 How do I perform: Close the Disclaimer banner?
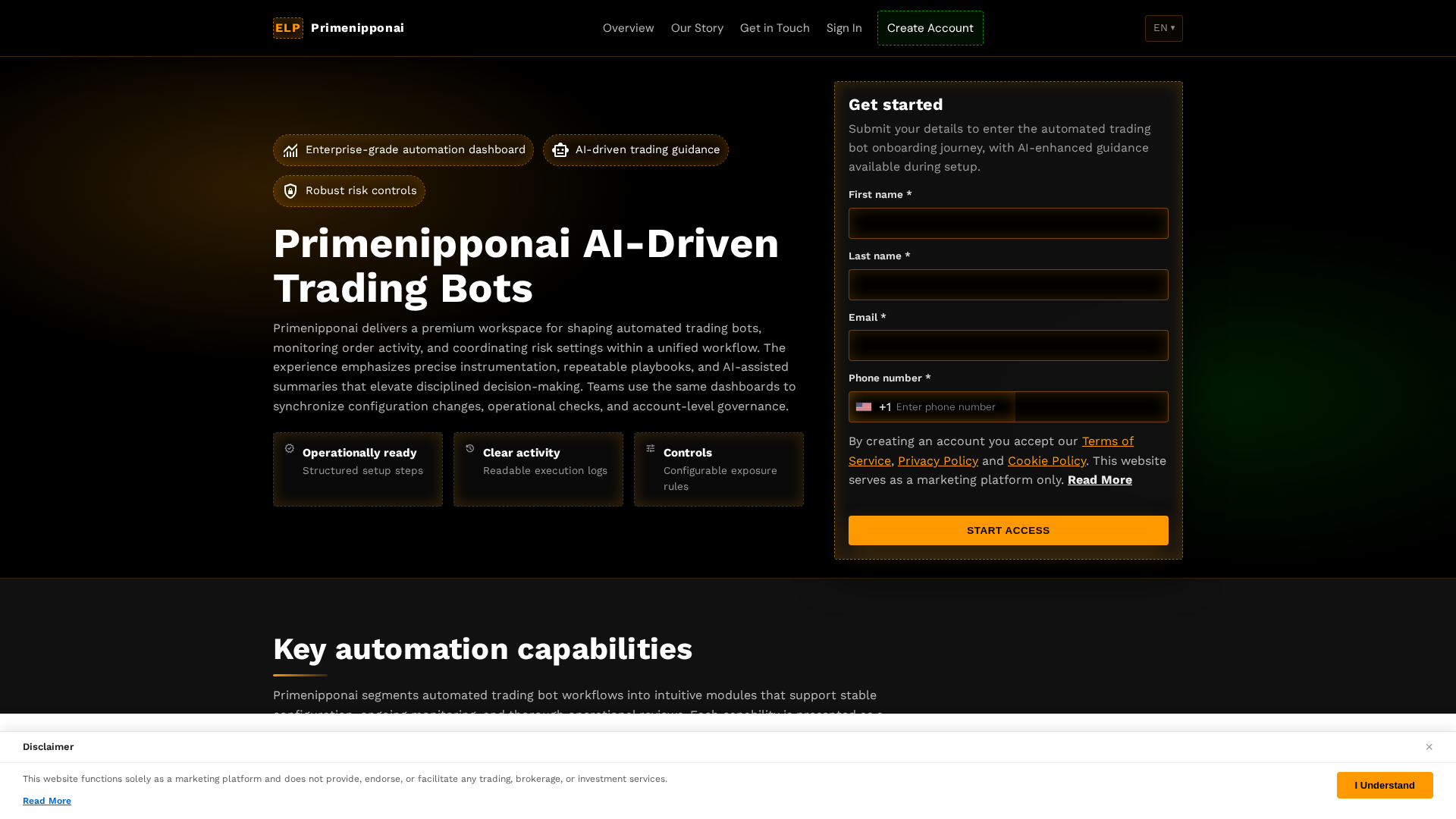[1429, 747]
